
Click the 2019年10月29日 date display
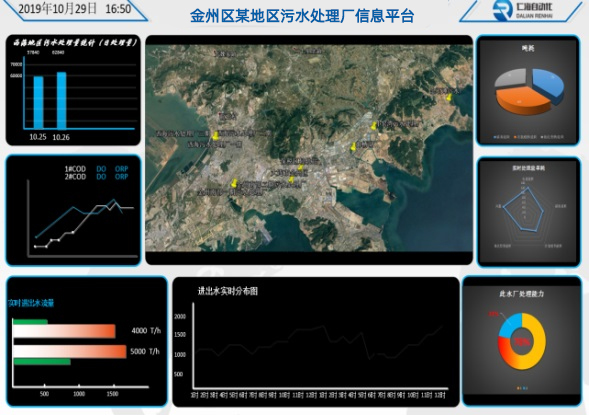point(57,8)
